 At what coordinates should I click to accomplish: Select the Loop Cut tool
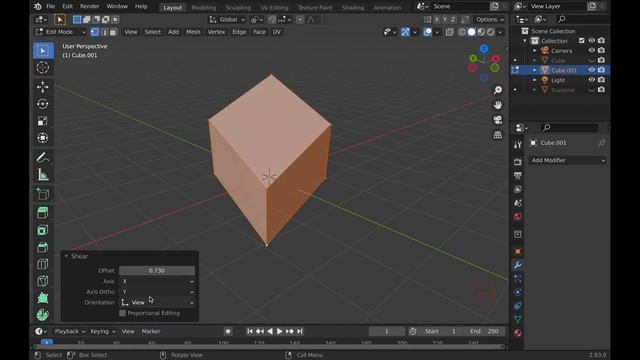[43, 264]
